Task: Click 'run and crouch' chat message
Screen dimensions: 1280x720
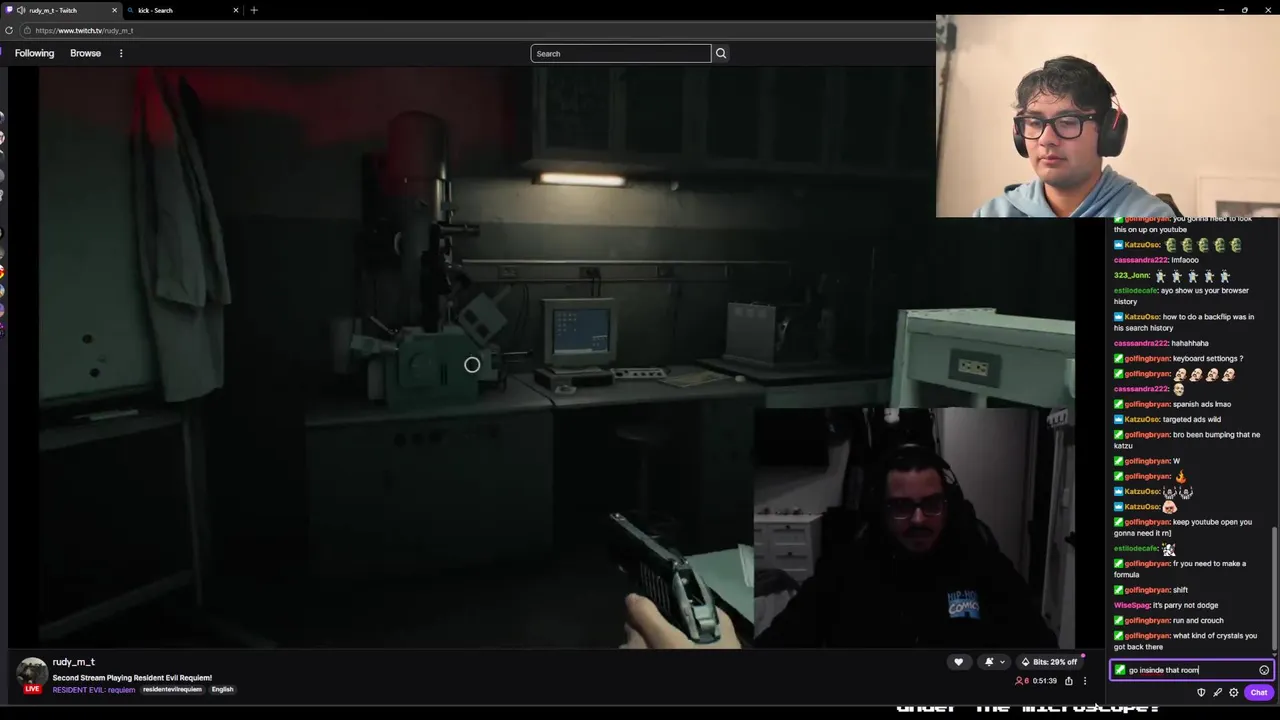Action: pos(1199,620)
